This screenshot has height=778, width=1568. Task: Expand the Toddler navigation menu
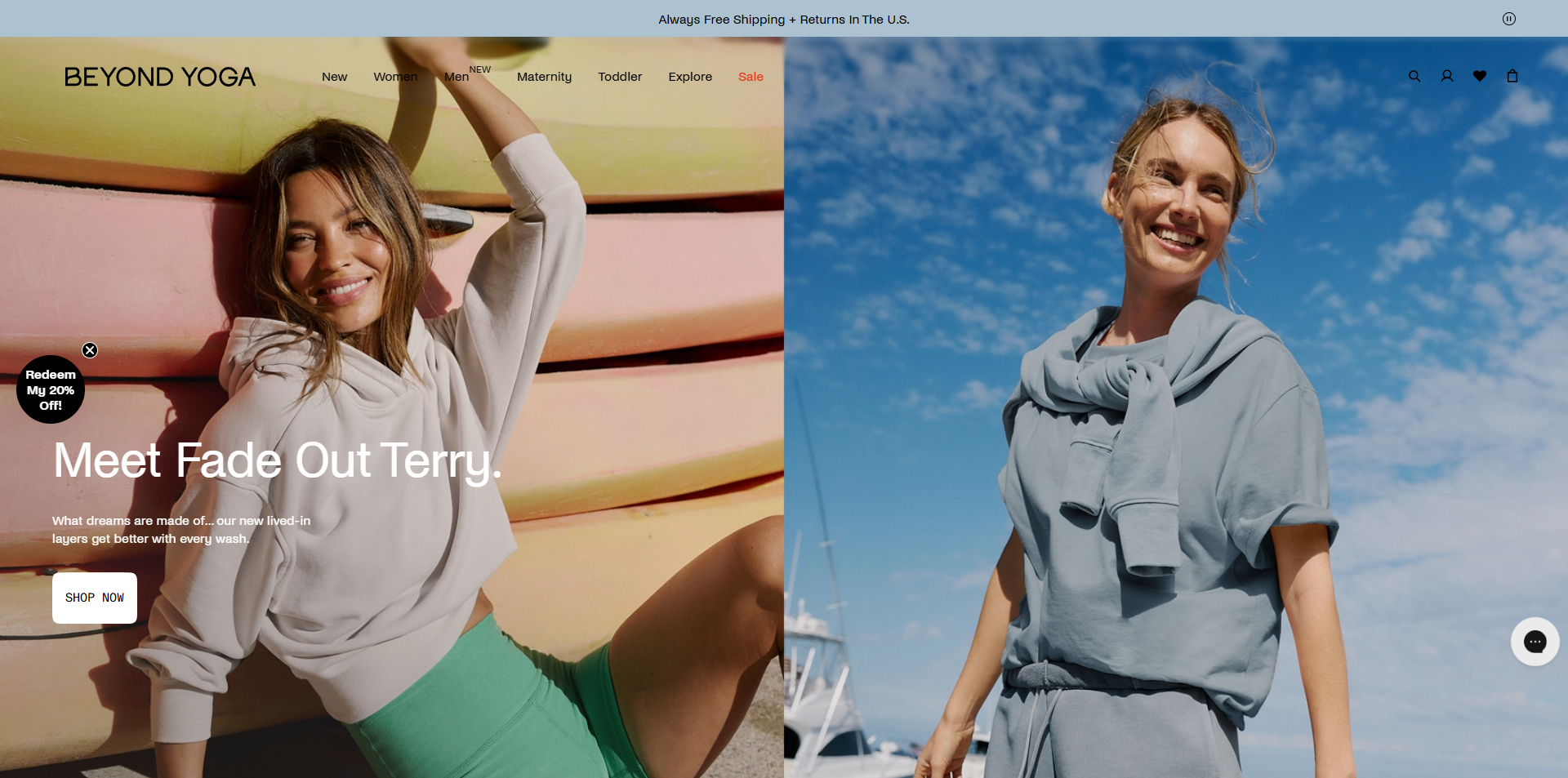coord(620,77)
